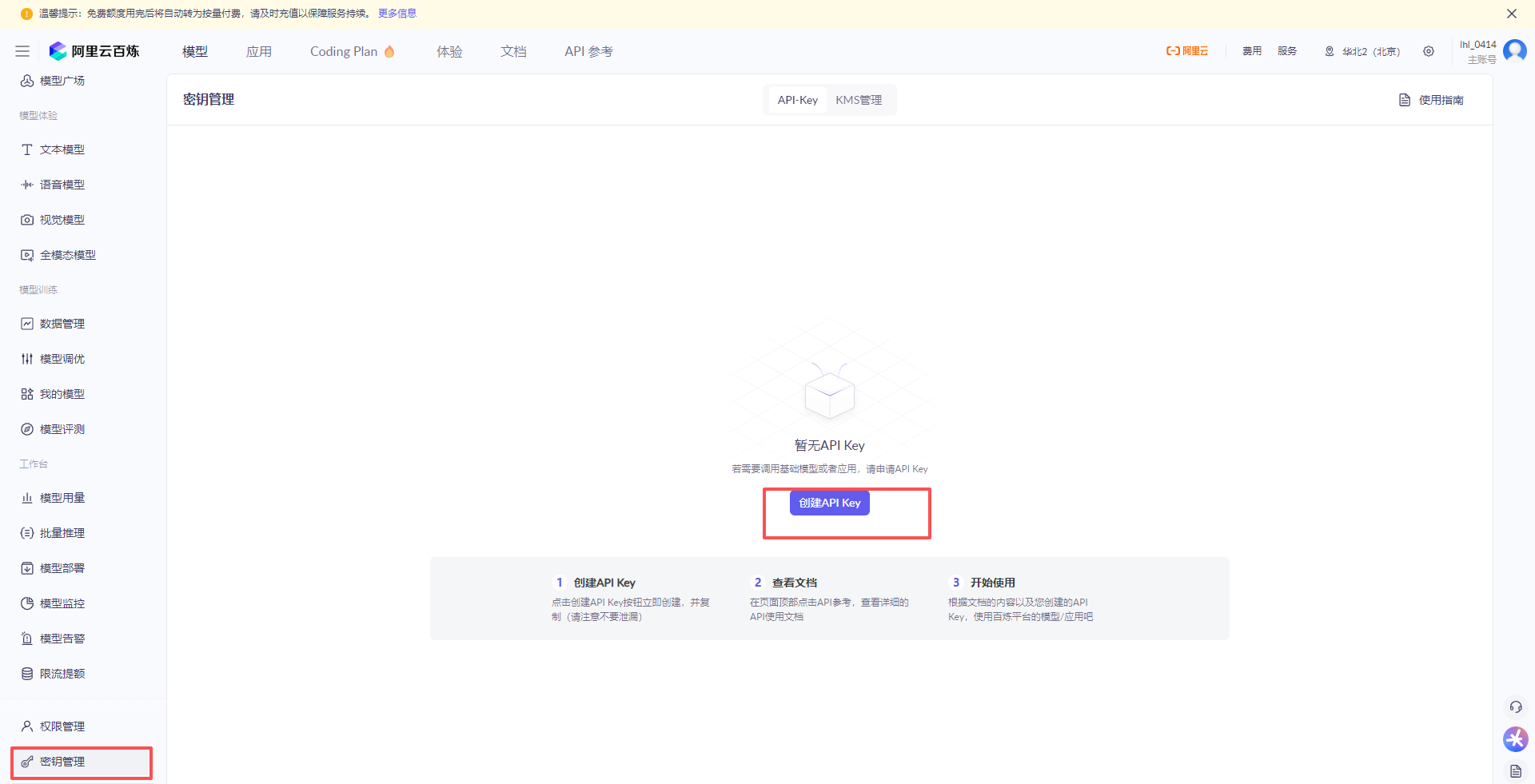Click the lhl_0414 account name
1535x784 pixels.
1478,45
